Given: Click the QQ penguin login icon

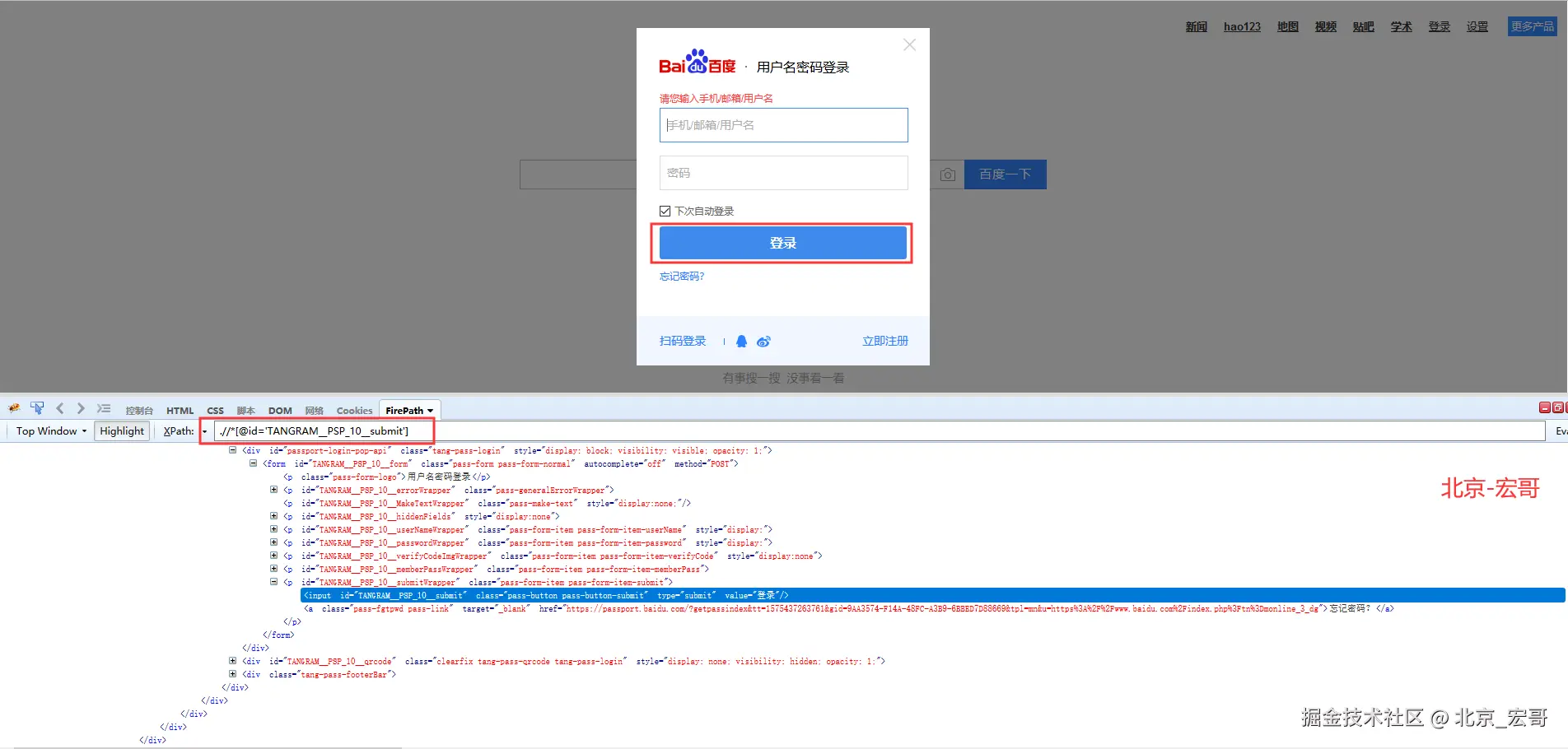Looking at the screenshot, I should (x=741, y=342).
